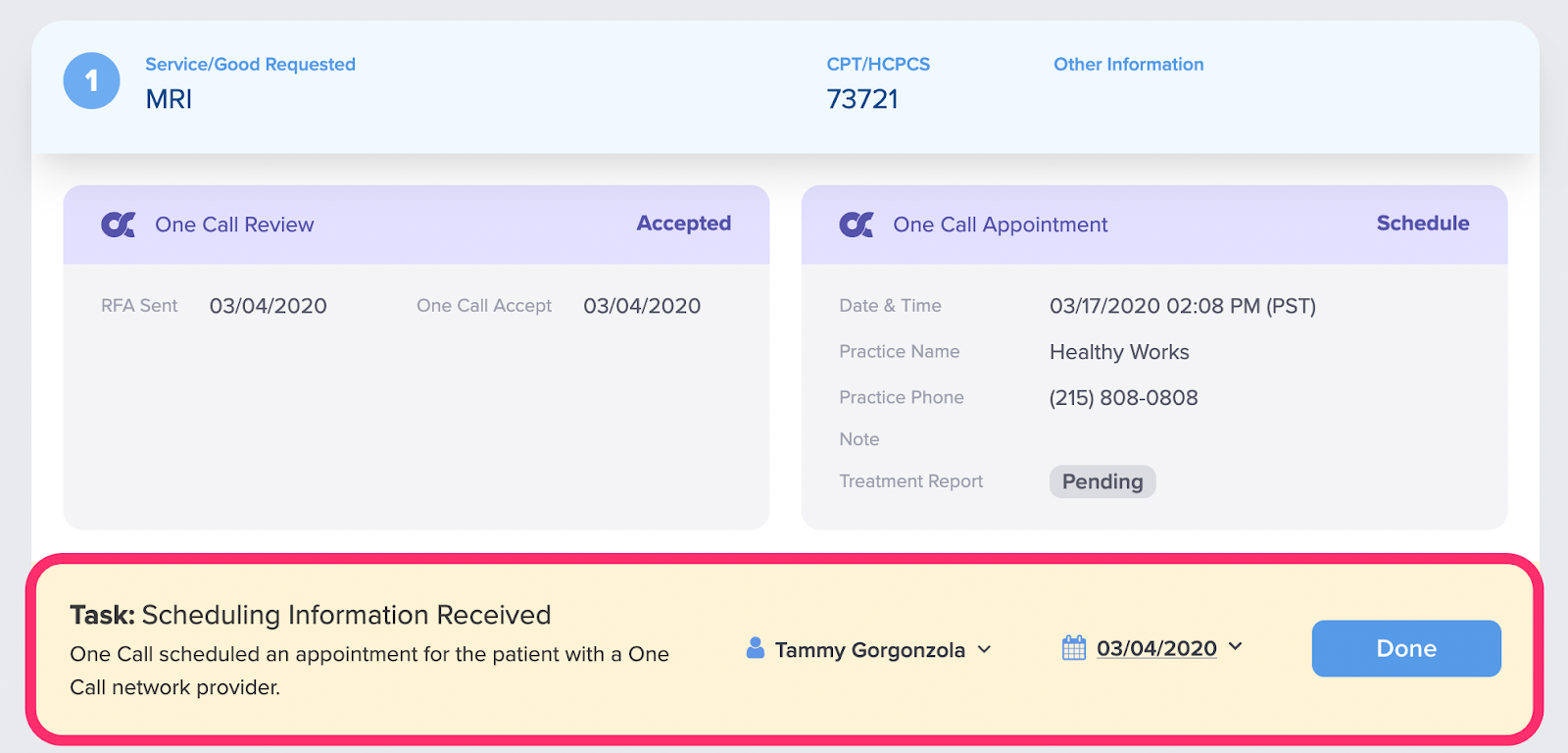The width and height of the screenshot is (1568, 753).
Task: Select the One Call Appointment header title
Action: [x=1001, y=225]
